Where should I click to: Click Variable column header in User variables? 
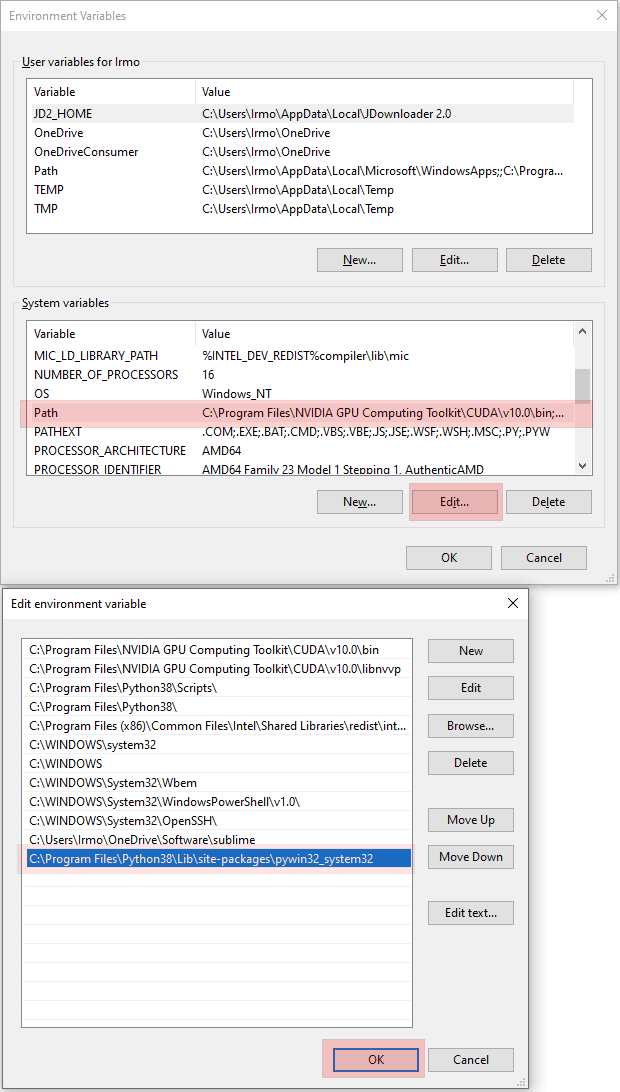point(111,92)
